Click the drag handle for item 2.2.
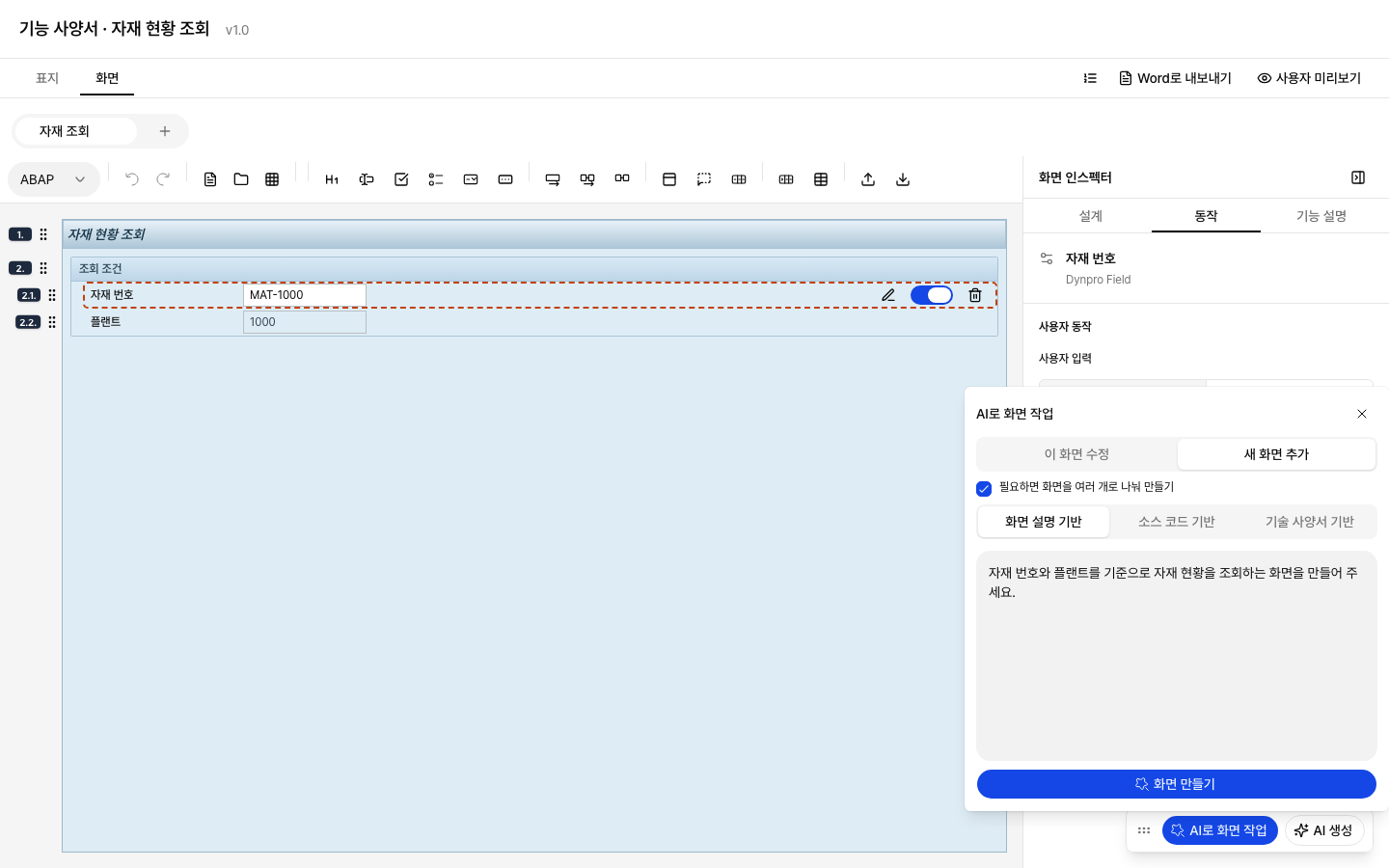This screenshot has height=868, width=1389. 52,322
